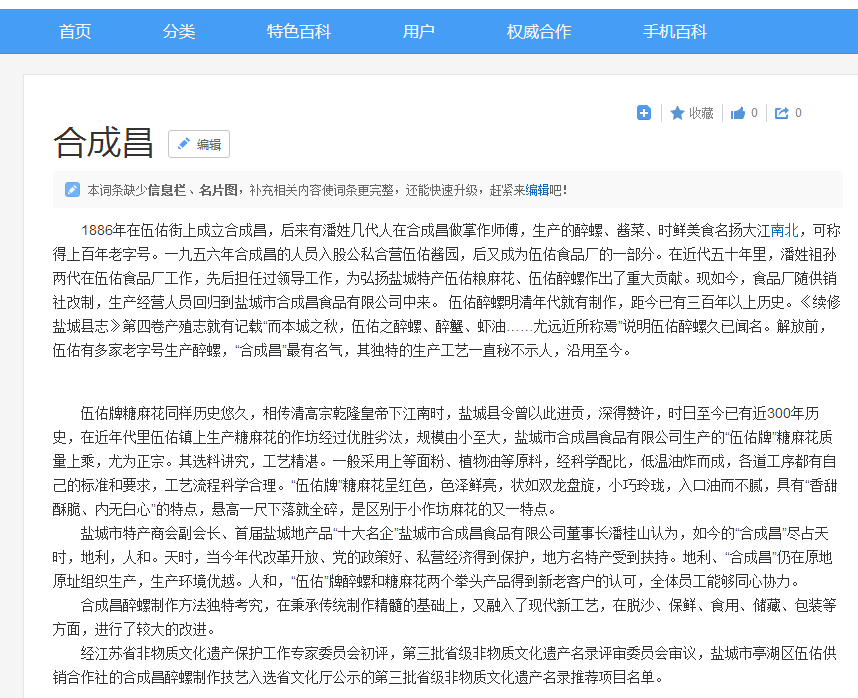Open the 首页 navigation item
Screen dimensions: 858x698
click(75, 32)
